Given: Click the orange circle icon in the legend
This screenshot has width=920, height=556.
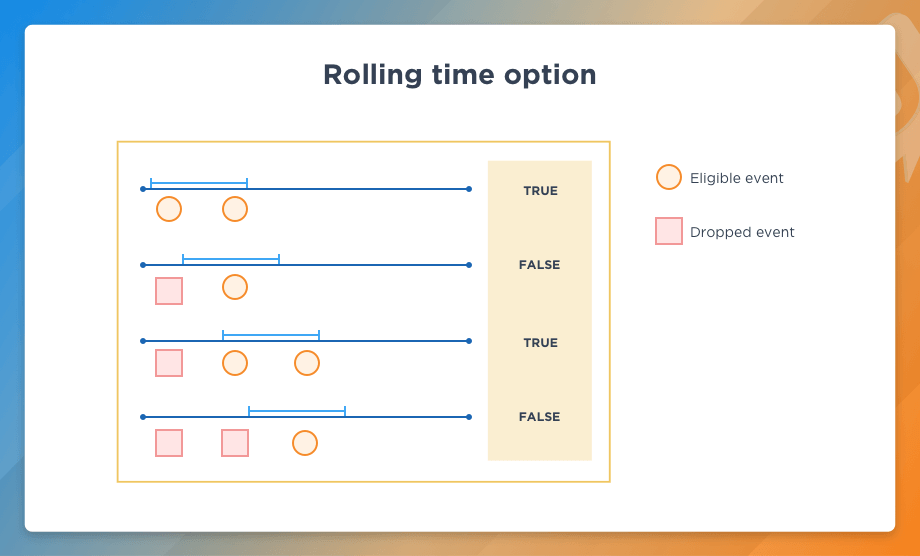Looking at the screenshot, I should pos(669,177).
